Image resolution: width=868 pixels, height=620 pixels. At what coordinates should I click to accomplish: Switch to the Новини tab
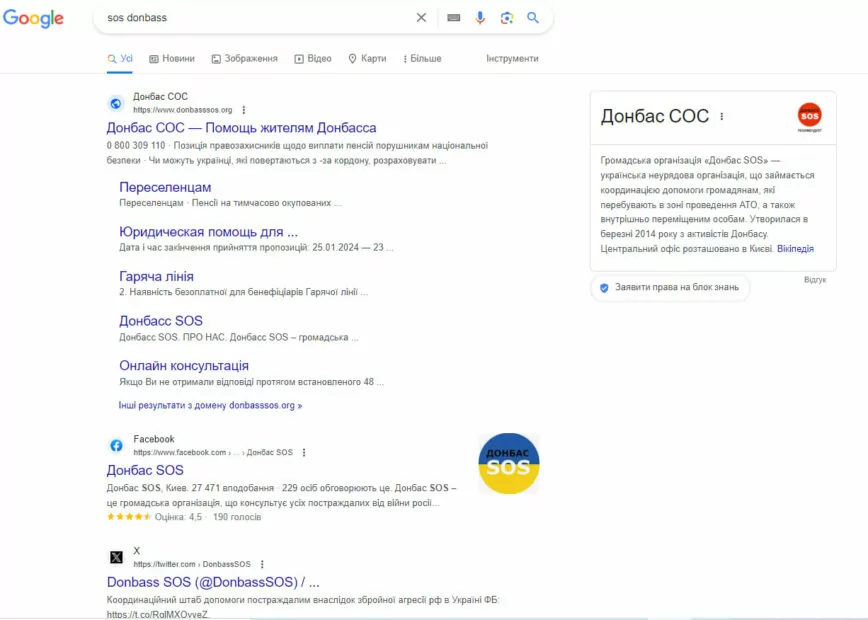(x=172, y=58)
